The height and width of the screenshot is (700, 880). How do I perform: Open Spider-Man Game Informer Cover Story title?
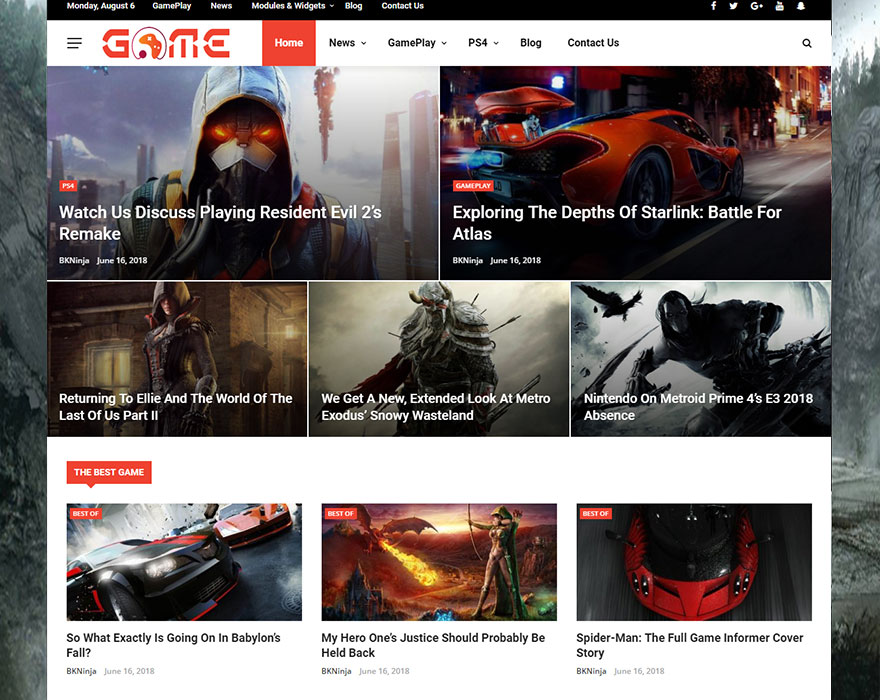tap(690, 645)
